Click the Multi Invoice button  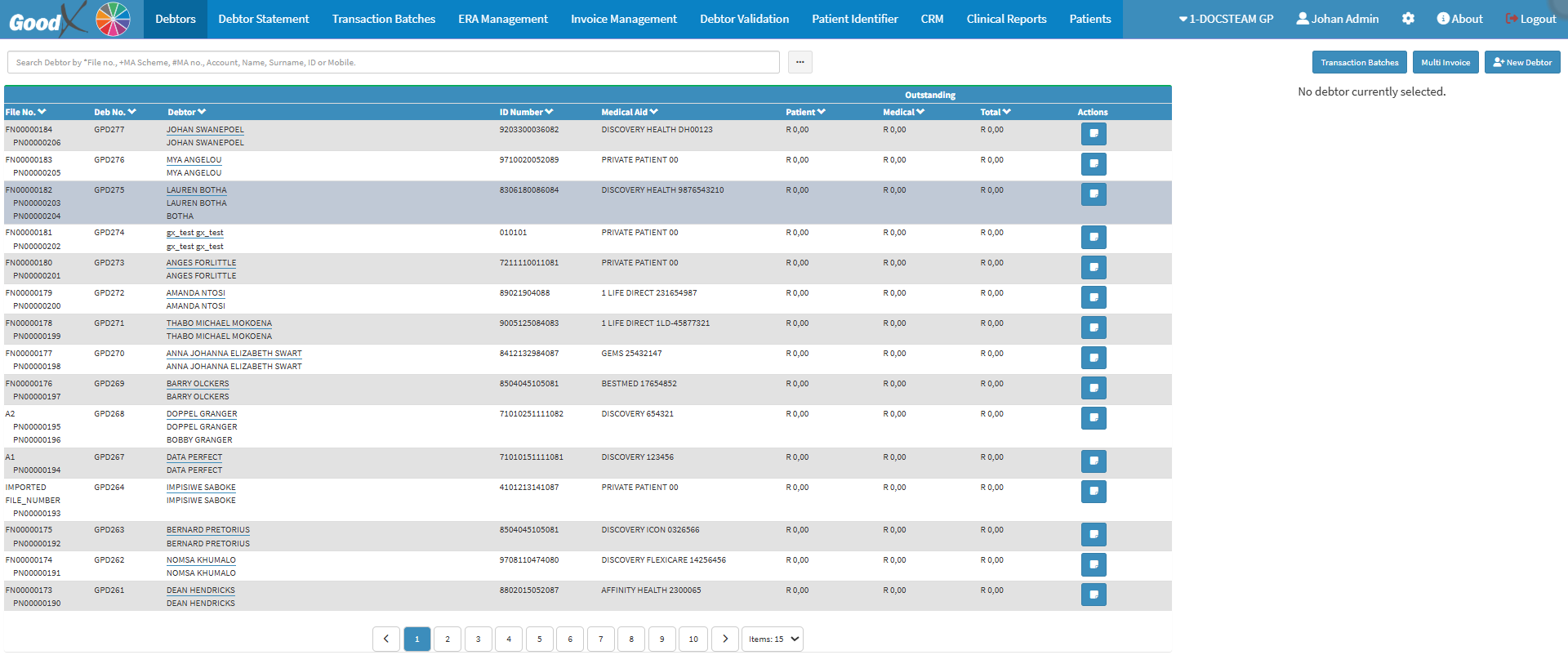pos(1445,62)
